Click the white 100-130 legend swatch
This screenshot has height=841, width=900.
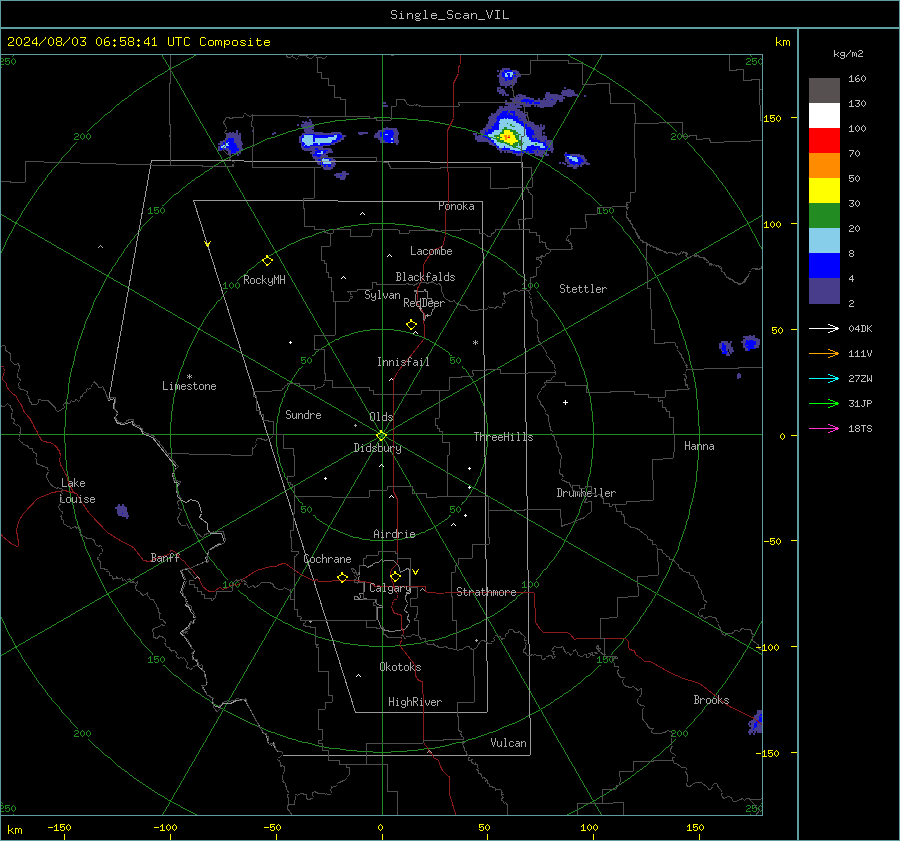click(x=824, y=116)
